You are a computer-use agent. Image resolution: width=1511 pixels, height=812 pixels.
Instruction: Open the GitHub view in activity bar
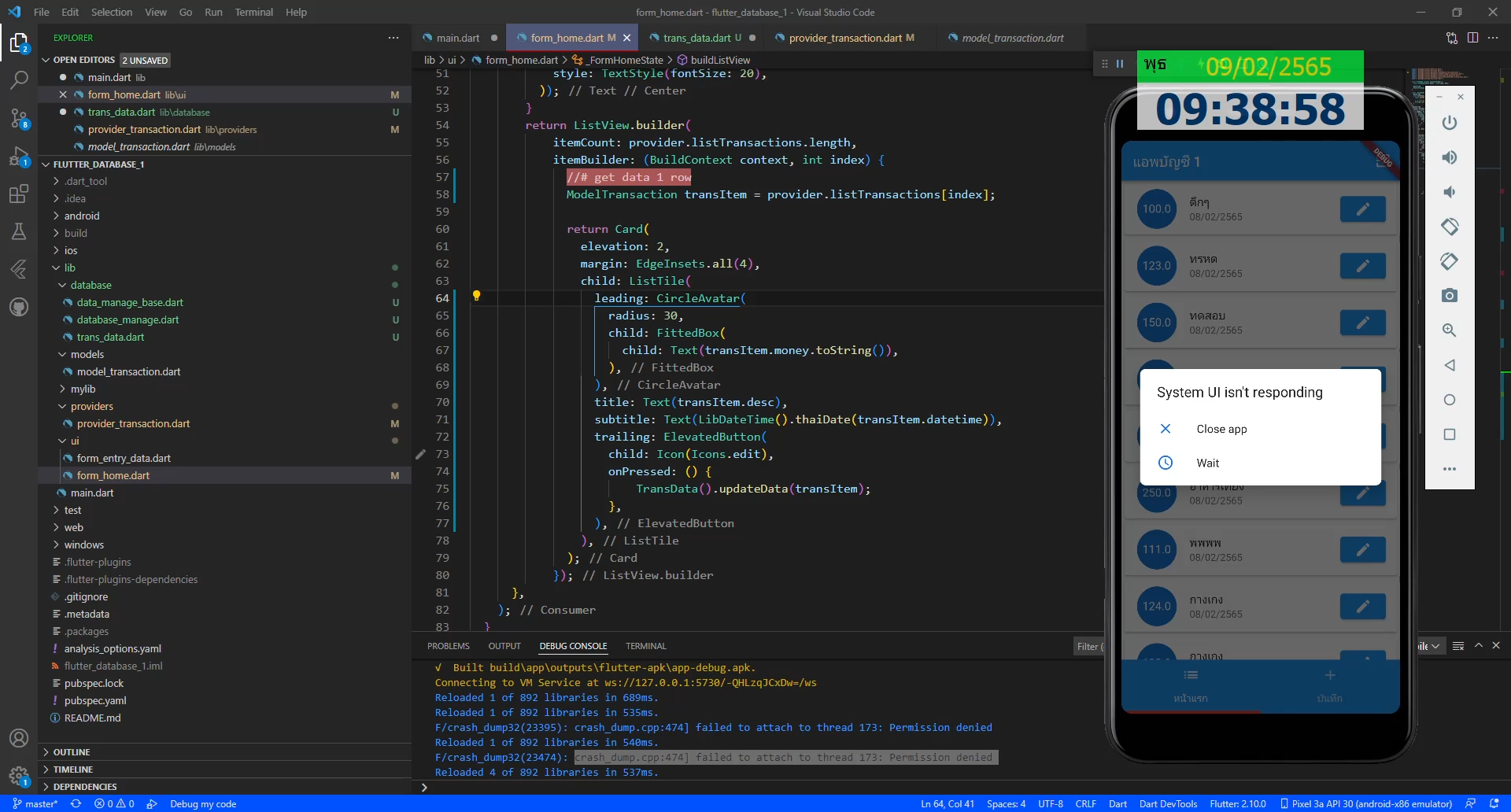[19, 307]
